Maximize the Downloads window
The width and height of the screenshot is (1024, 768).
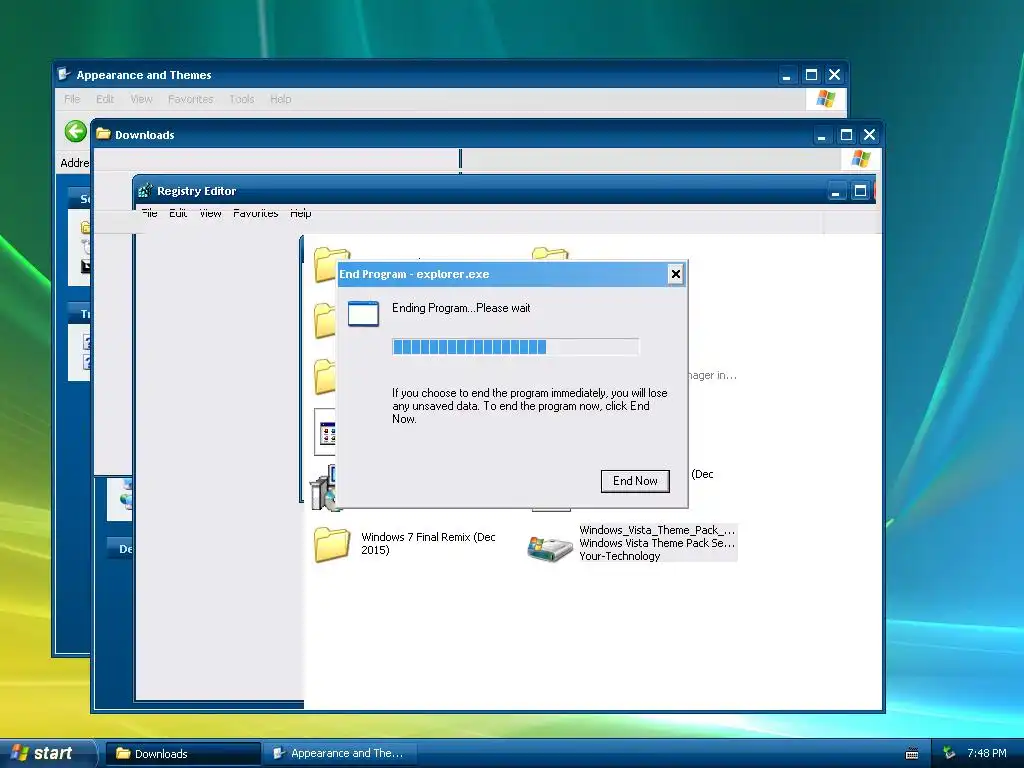[x=846, y=135]
